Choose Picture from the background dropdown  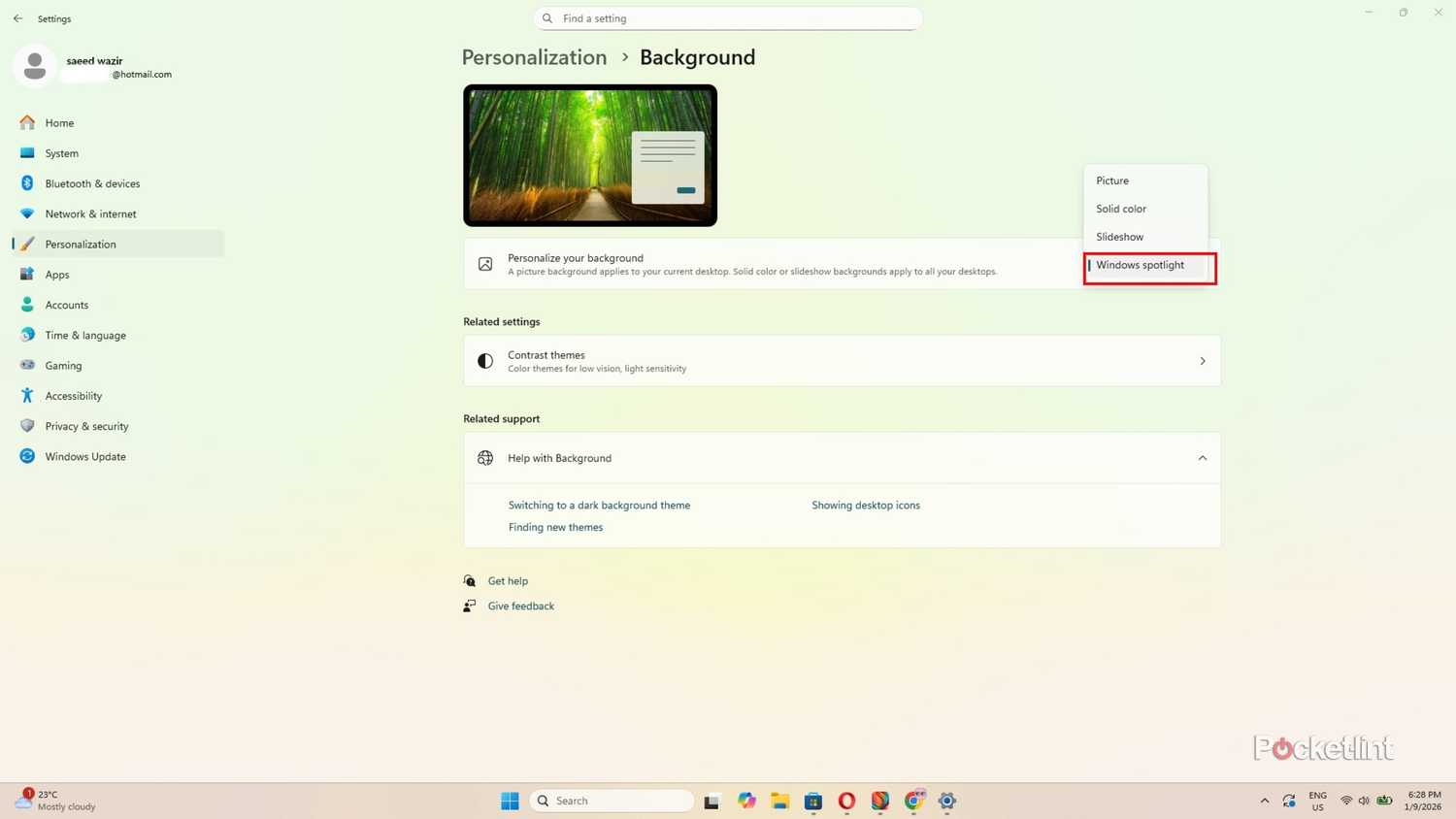1111,180
